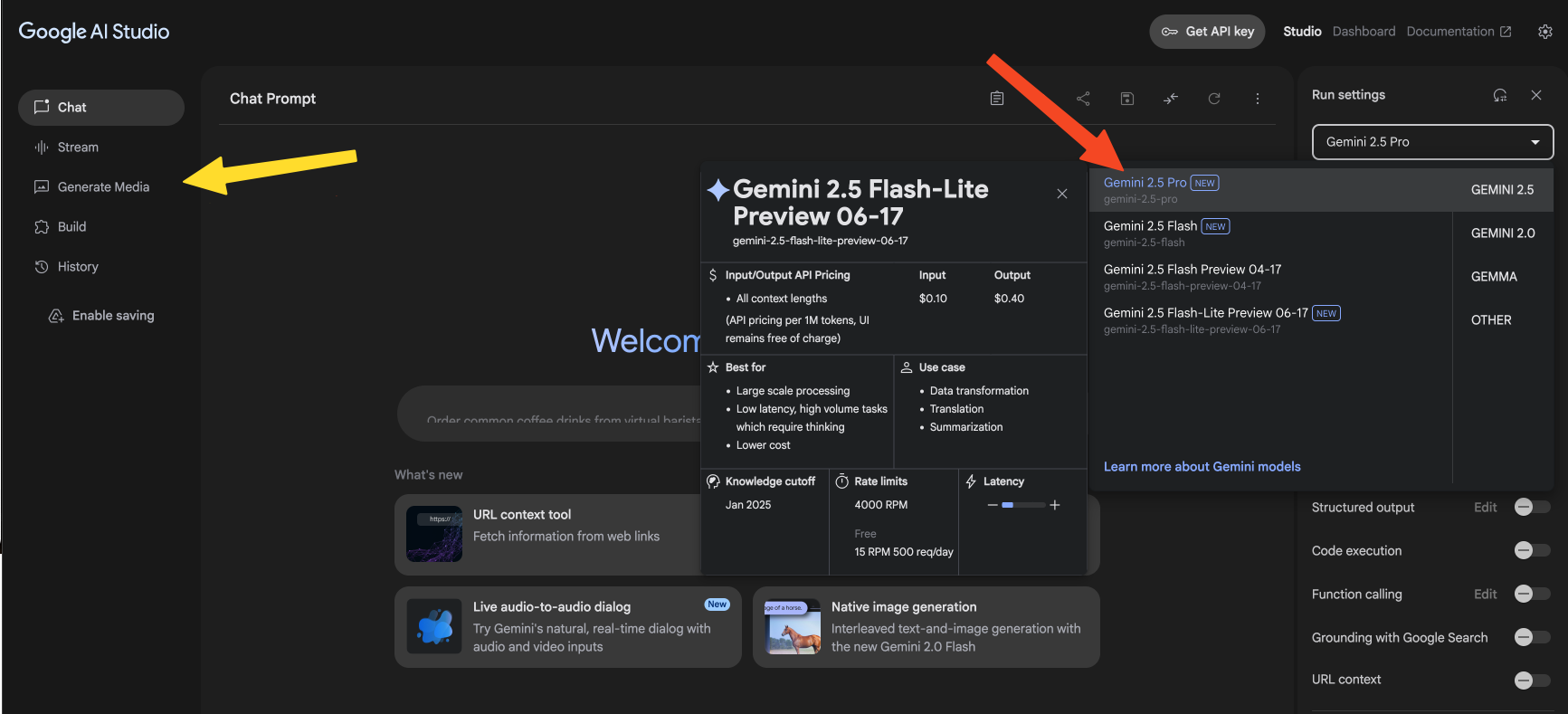Open Studio in the top navigation
This screenshot has width=1568, height=714.
[1302, 32]
